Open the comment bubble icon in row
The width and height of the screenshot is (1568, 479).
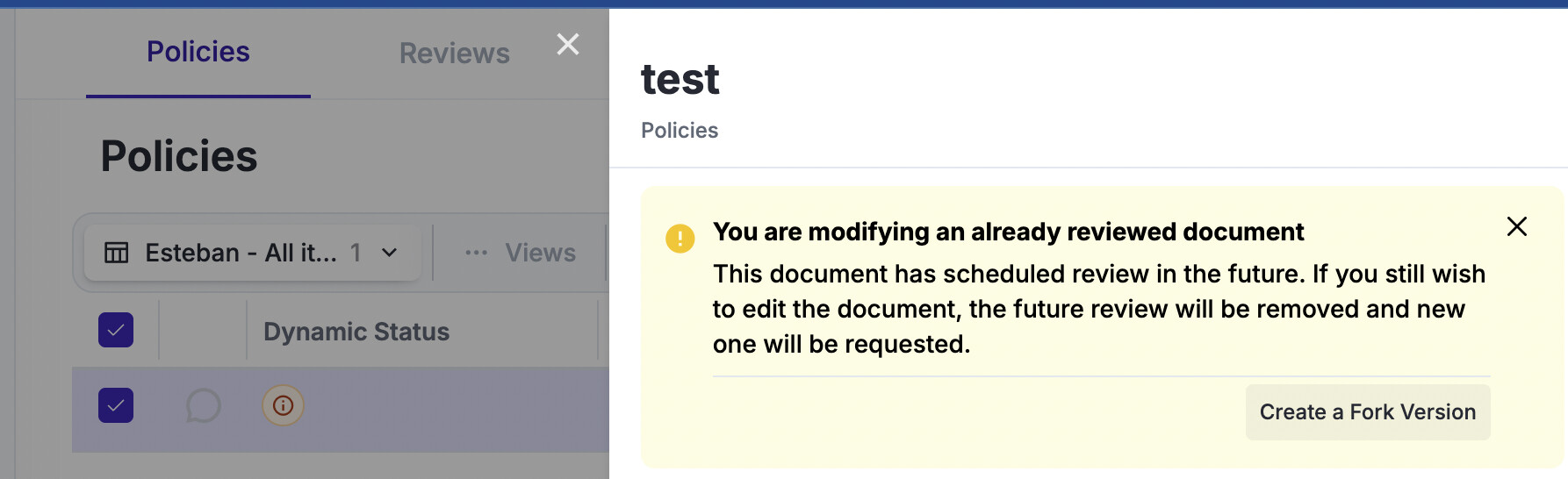click(203, 406)
